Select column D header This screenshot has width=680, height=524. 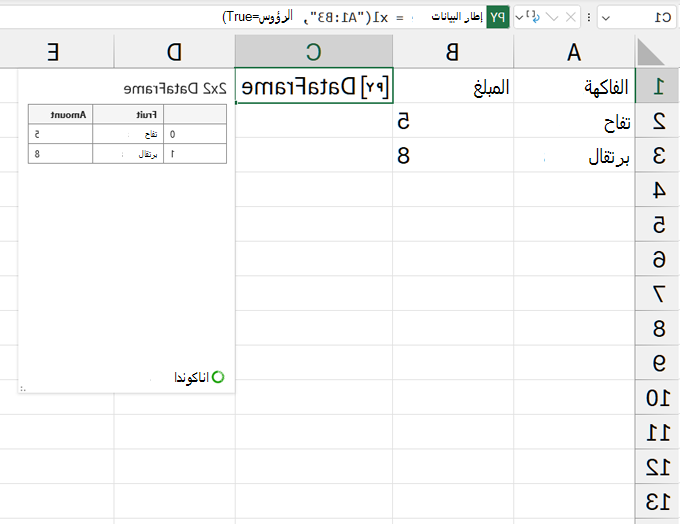(174, 52)
